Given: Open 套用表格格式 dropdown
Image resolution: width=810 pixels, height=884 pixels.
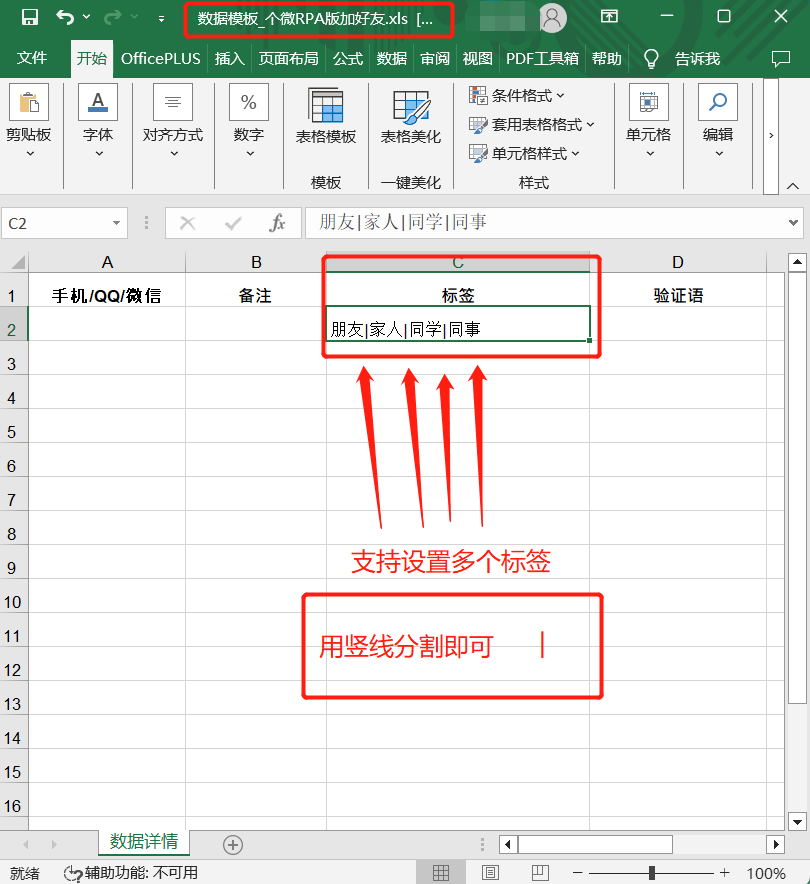Looking at the screenshot, I should pyautogui.click(x=532, y=125).
